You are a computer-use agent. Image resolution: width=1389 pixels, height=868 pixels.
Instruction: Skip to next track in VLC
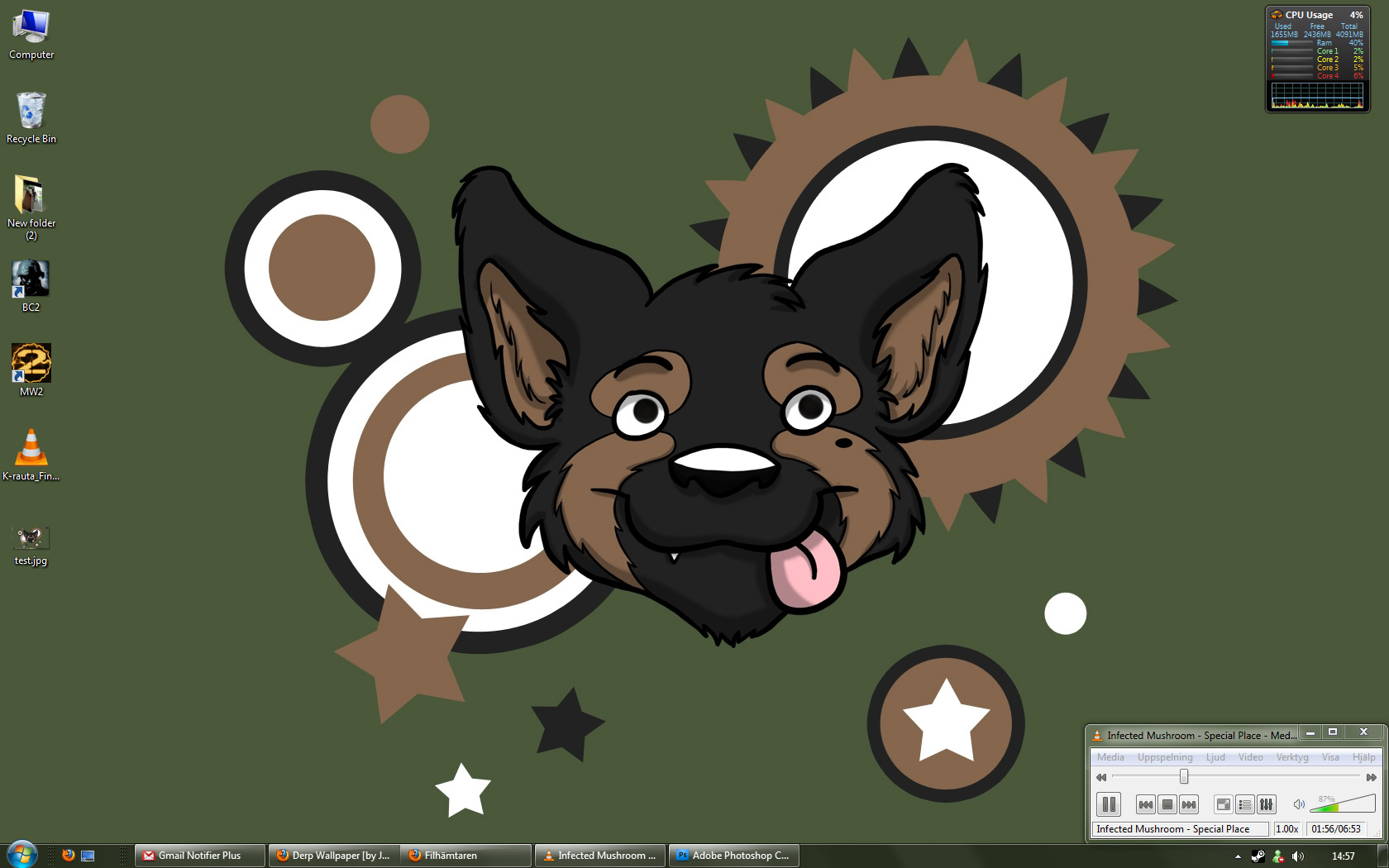(1188, 804)
